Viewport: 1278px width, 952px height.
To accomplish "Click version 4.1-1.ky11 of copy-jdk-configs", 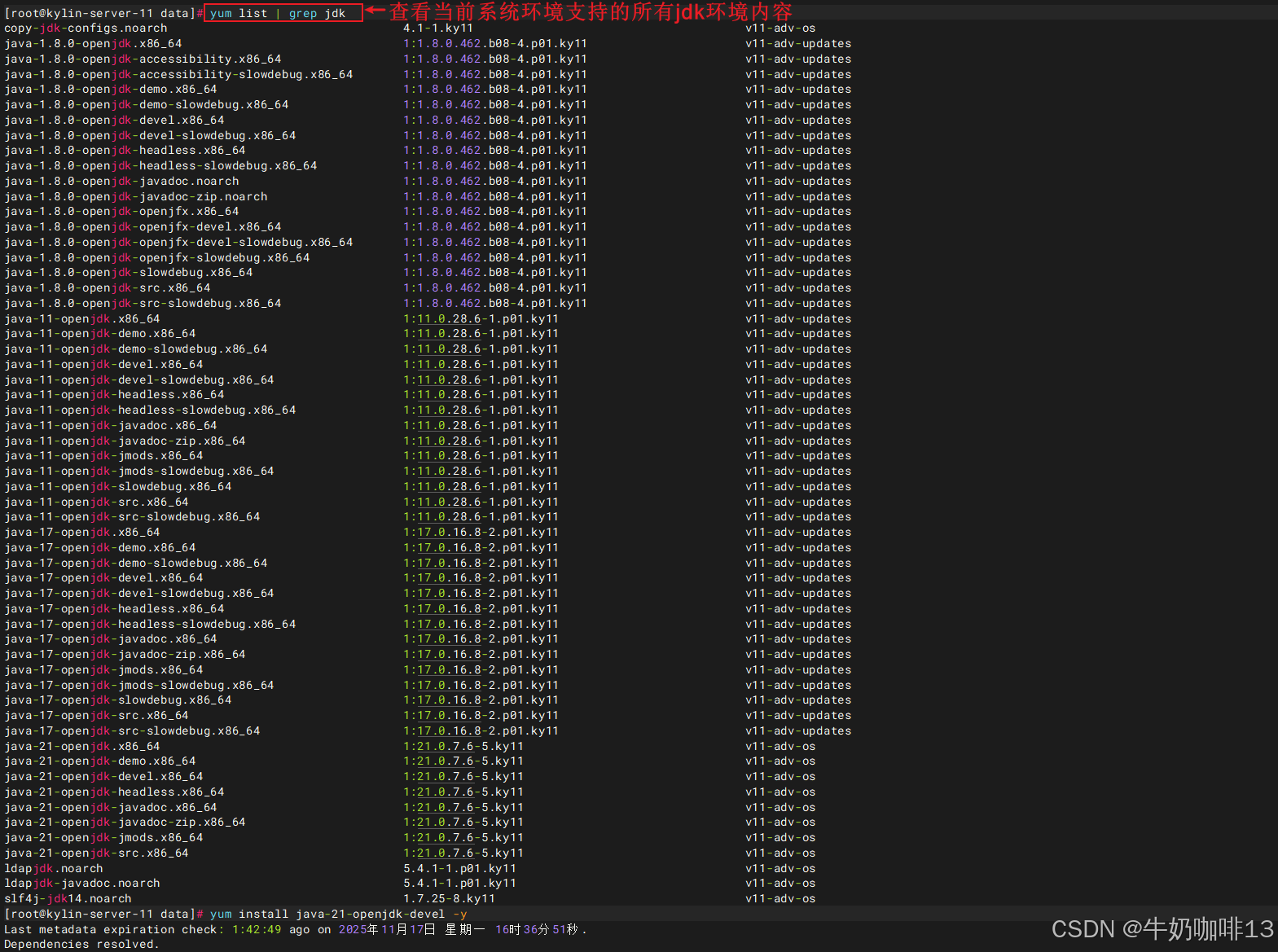I will (x=438, y=28).
